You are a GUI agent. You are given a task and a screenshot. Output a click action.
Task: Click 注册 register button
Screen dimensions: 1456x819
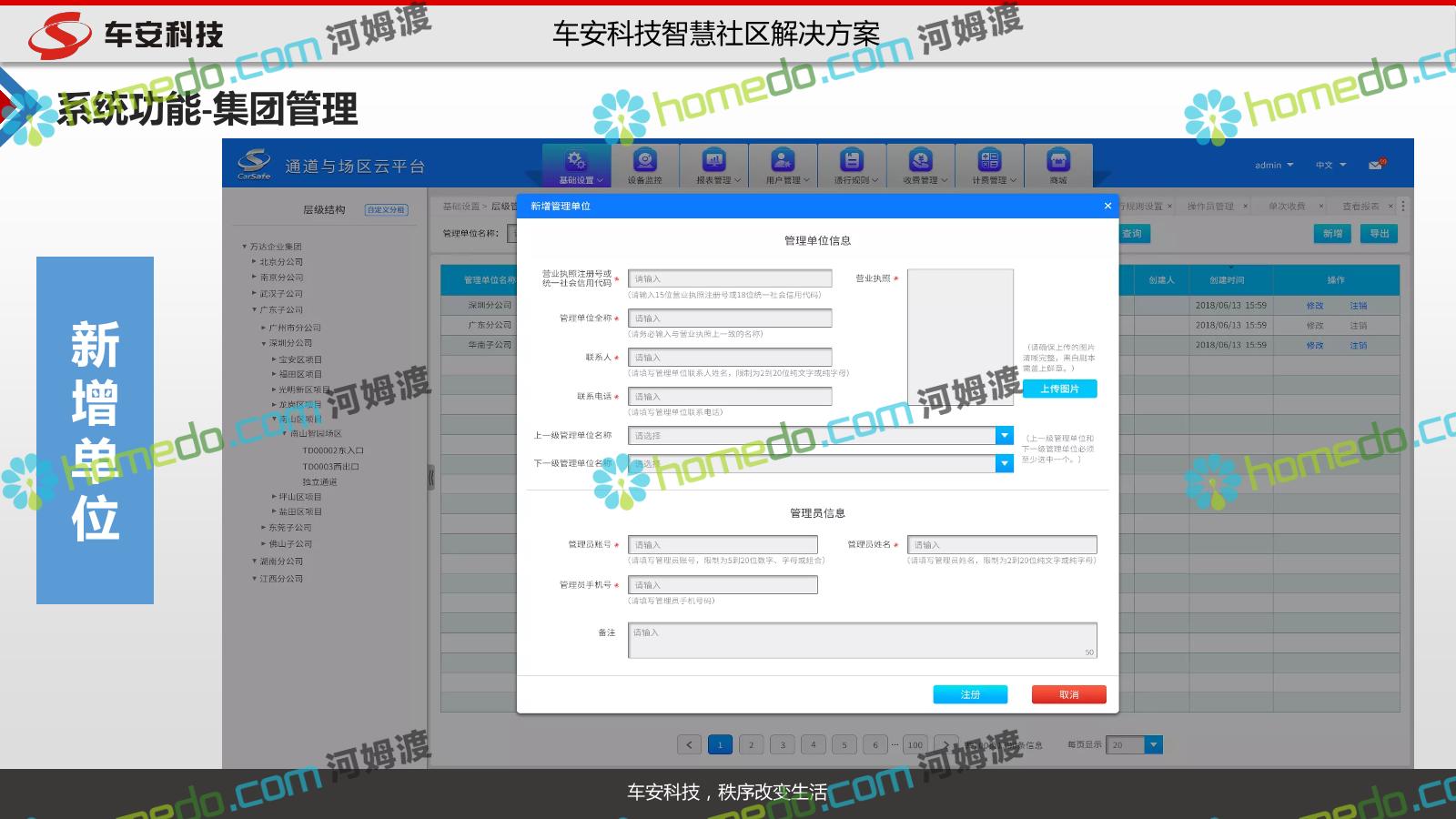(970, 694)
